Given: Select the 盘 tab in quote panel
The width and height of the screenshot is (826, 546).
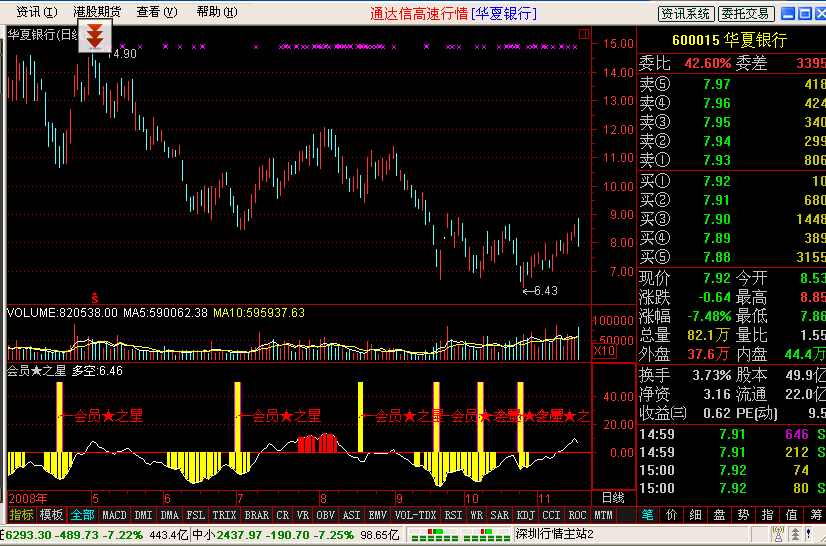Looking at the screenshot, I should (x=720, y=515).
